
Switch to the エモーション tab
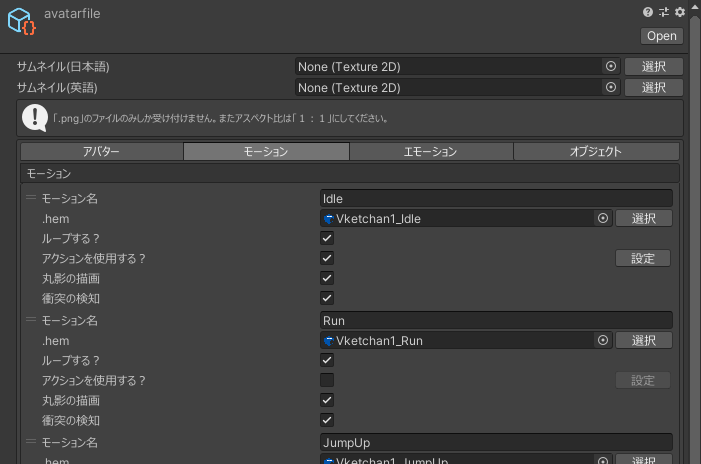[431, 151]
